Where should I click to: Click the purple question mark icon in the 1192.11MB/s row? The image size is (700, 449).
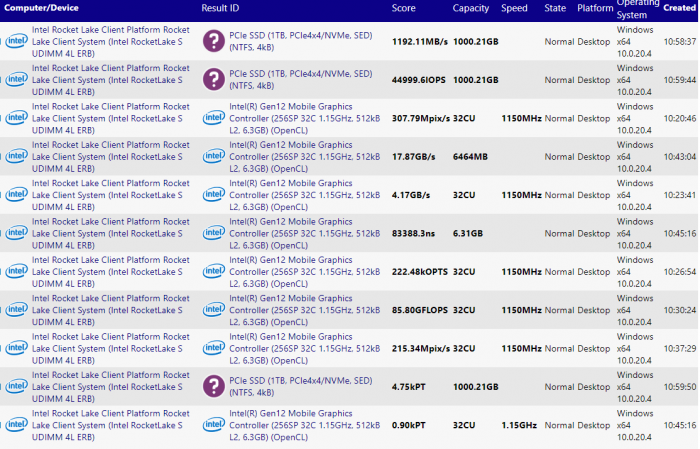click(x=214, y=42)
